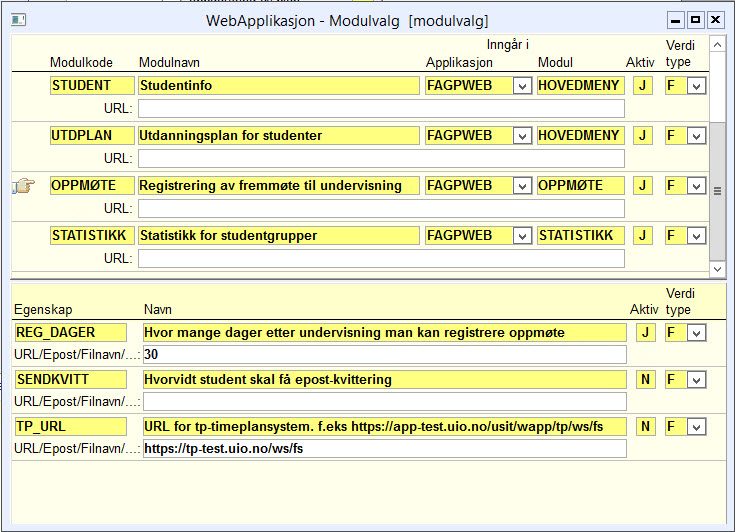
Task: Click the REG_DAGER Egenskap field
Action: 71,333
